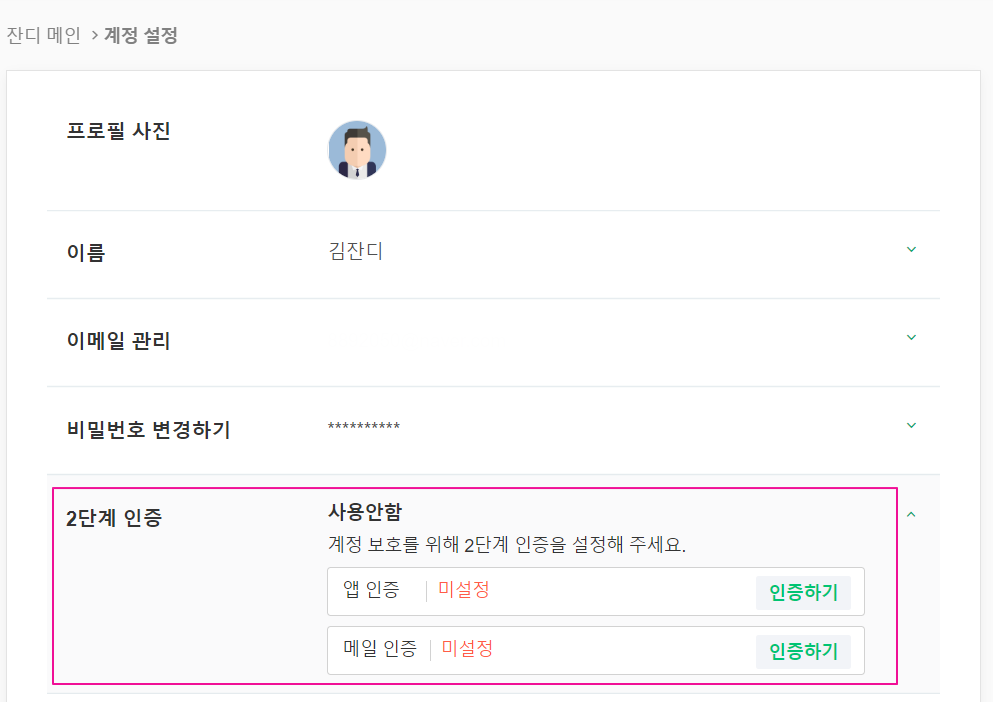Click the 비밀번호 변경하기 label
The height and width of the screenshot is (702, 993).
tap(148, 430)
